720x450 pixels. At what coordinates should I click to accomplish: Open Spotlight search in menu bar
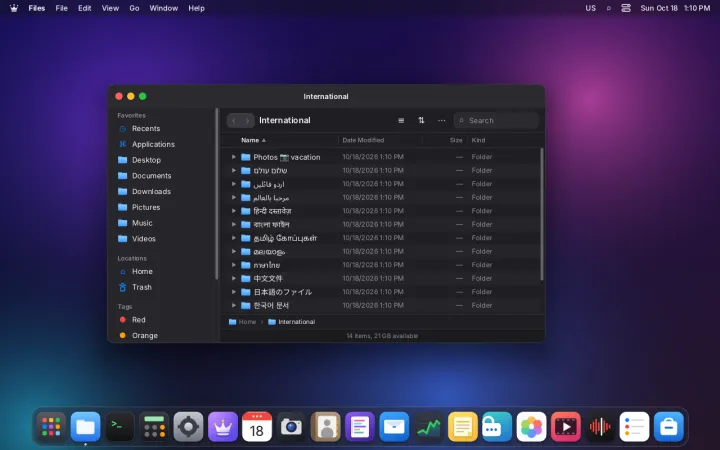pos(609,8)
